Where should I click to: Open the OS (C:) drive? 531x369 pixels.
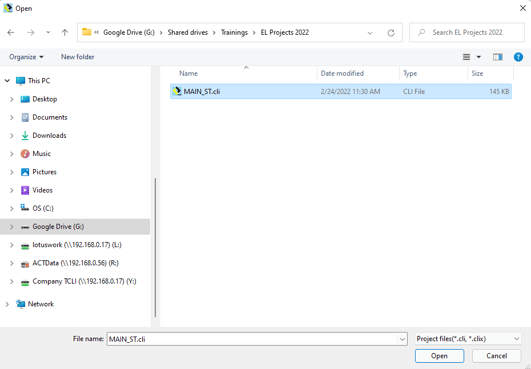pos(43,209)
